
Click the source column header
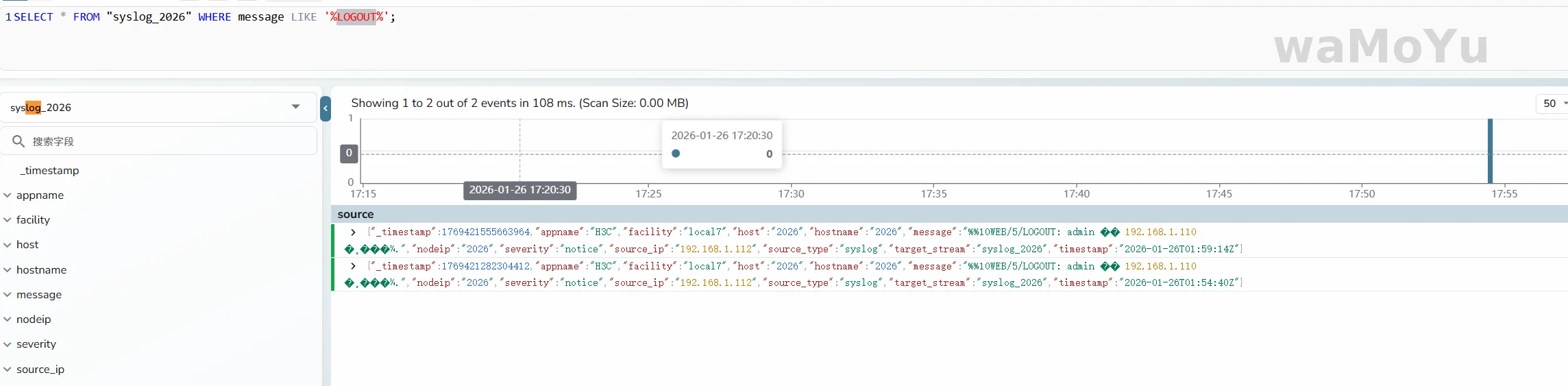click(x=356, y=215)
